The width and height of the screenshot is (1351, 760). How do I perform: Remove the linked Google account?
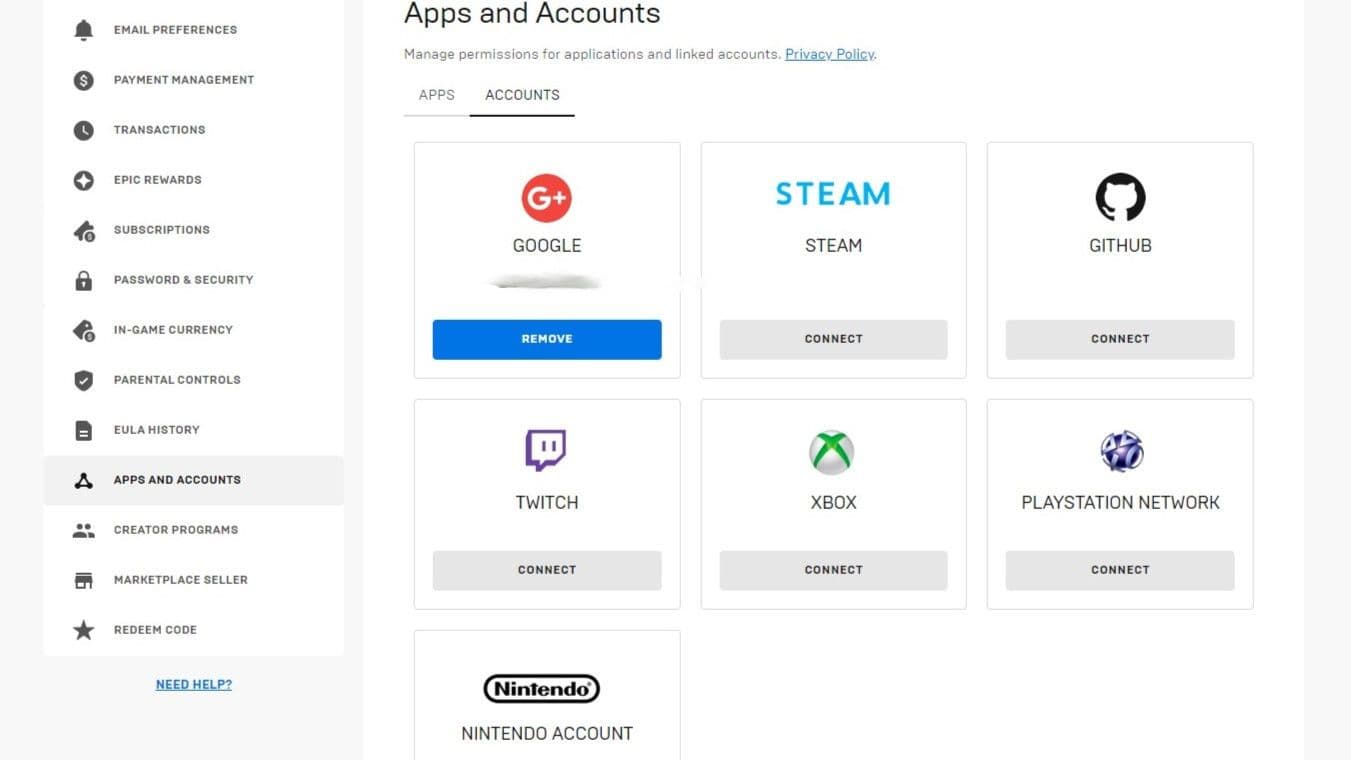(547, 339)
